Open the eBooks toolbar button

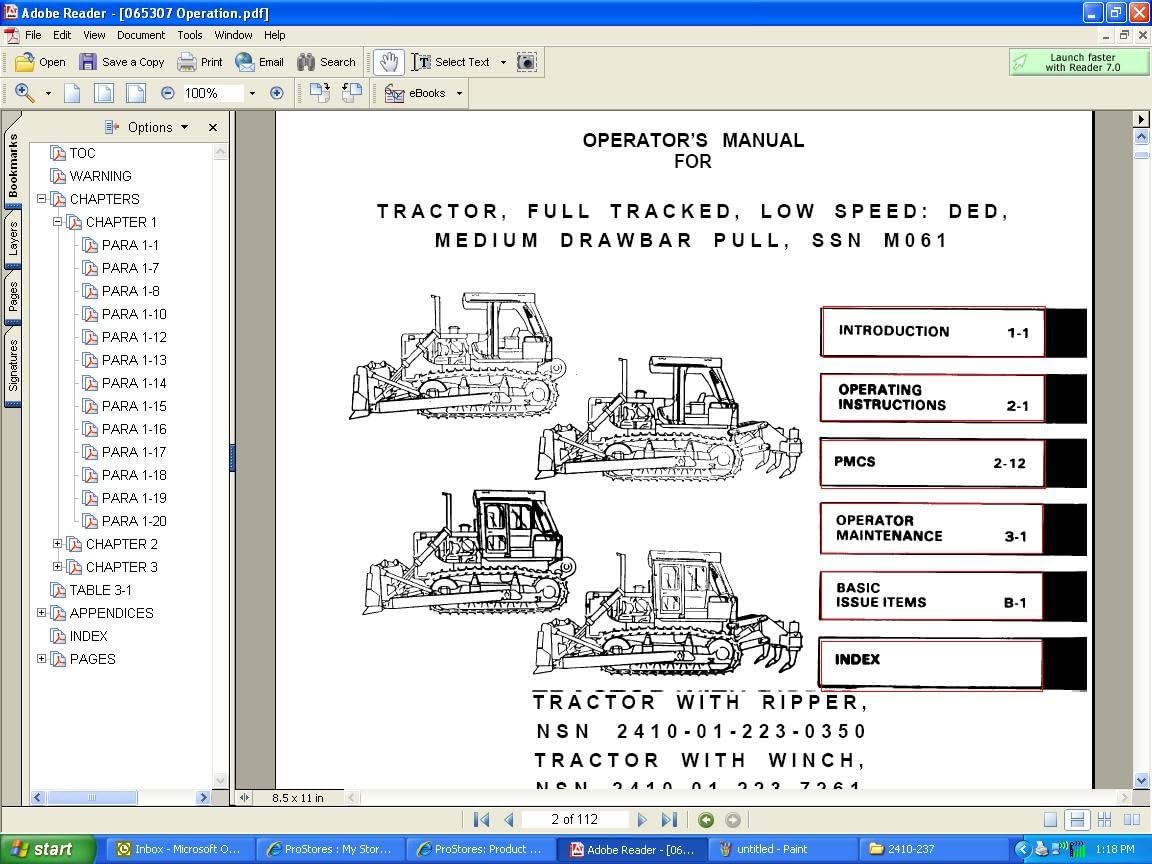[416, 93]
